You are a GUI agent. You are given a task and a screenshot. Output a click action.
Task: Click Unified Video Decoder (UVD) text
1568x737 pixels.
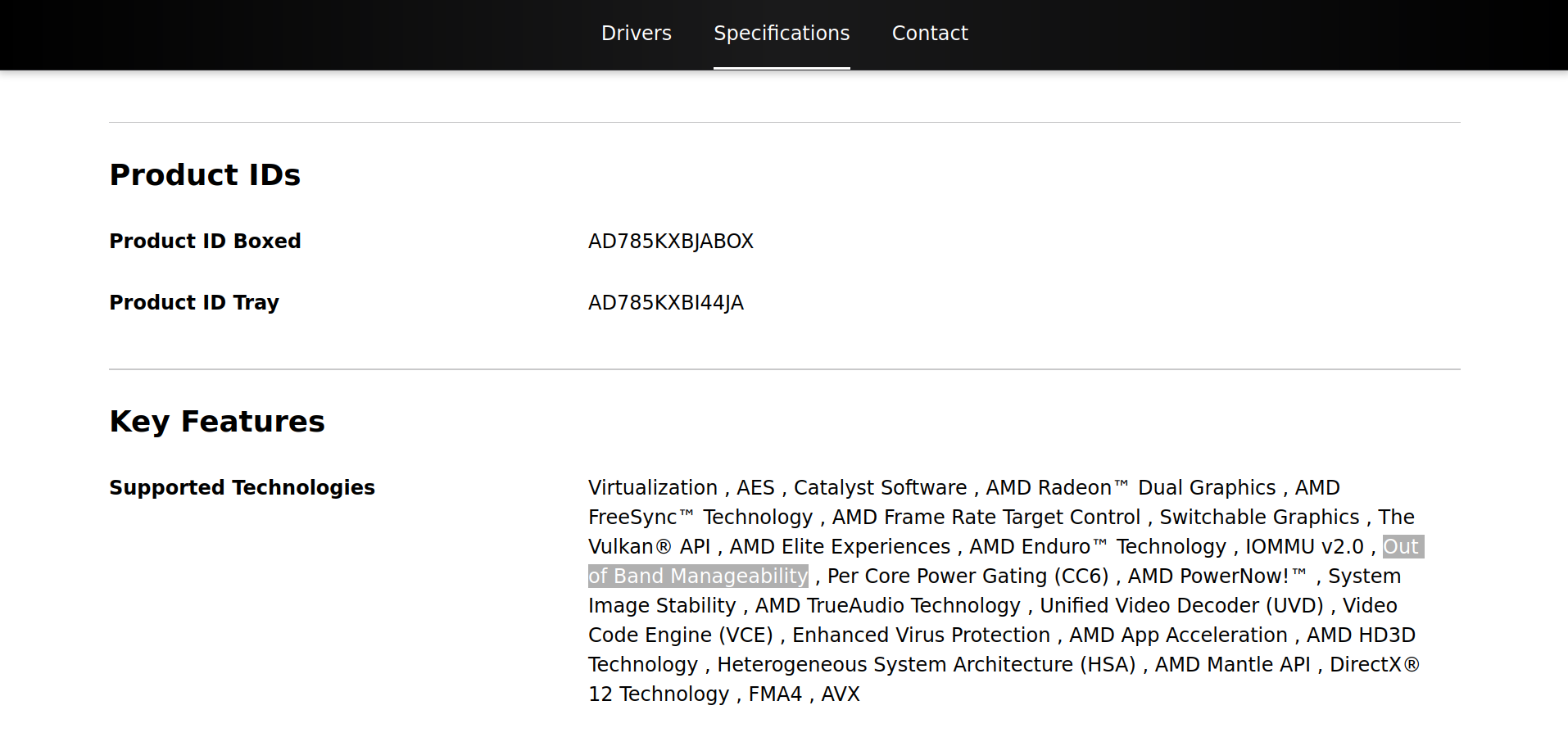1181,606
